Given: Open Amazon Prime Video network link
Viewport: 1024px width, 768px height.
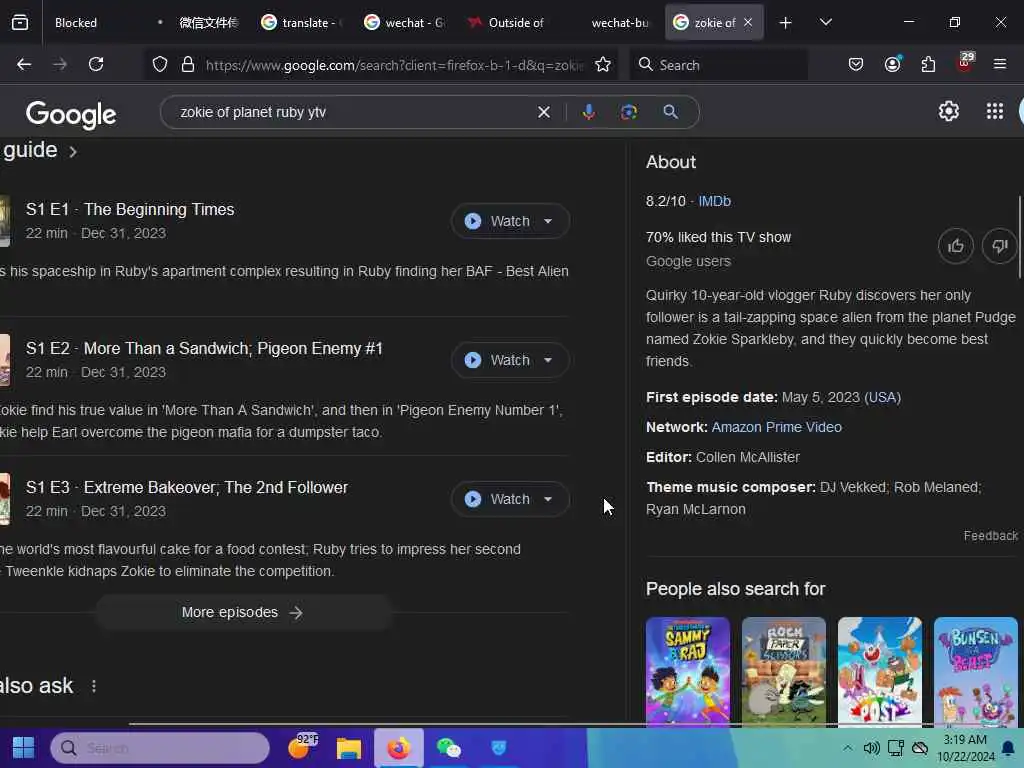Looking at the screenshot, I should click(x=776, y=427).
